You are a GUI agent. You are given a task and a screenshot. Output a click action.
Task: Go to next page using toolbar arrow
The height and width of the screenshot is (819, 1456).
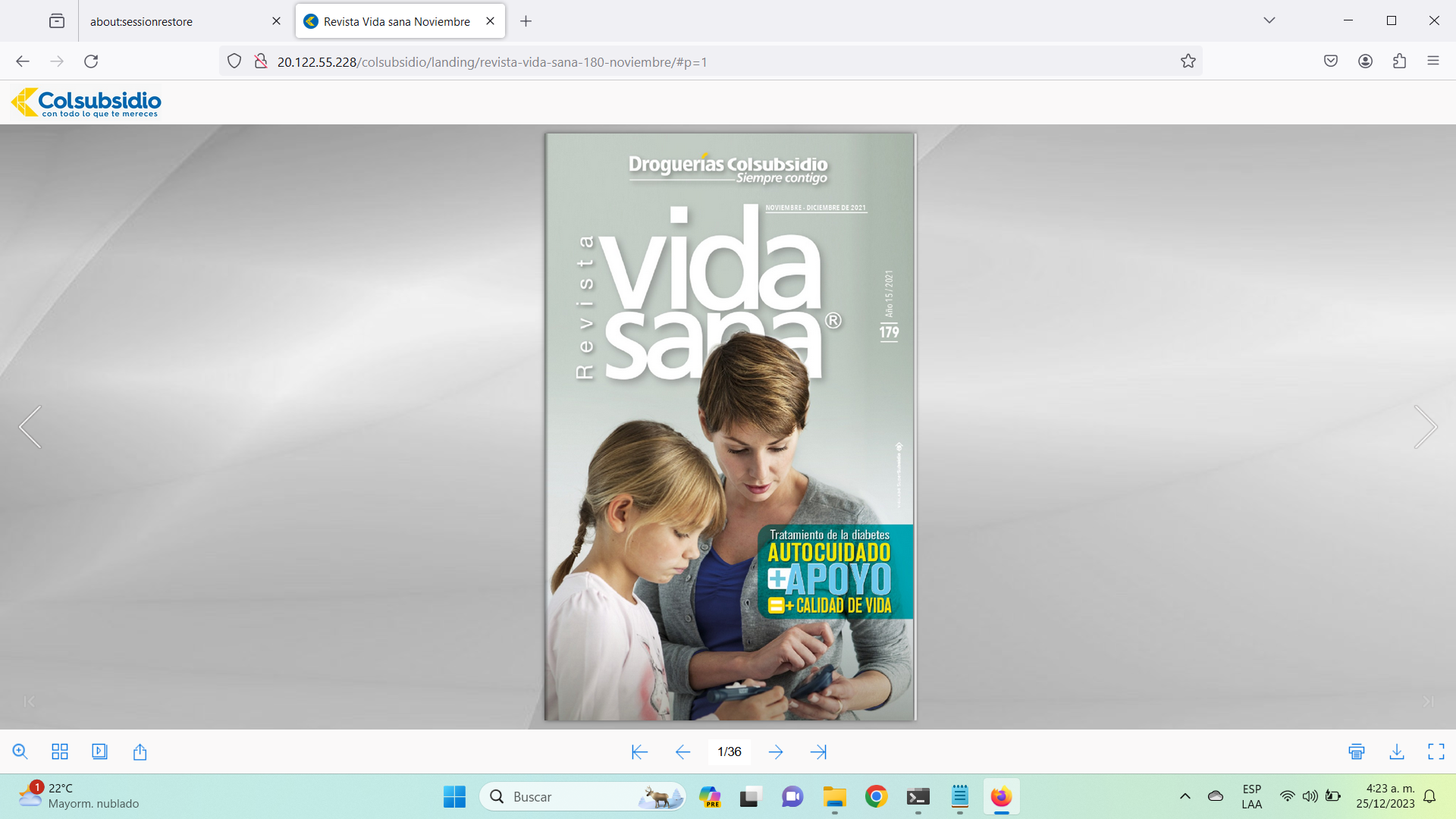click(775, 752)
